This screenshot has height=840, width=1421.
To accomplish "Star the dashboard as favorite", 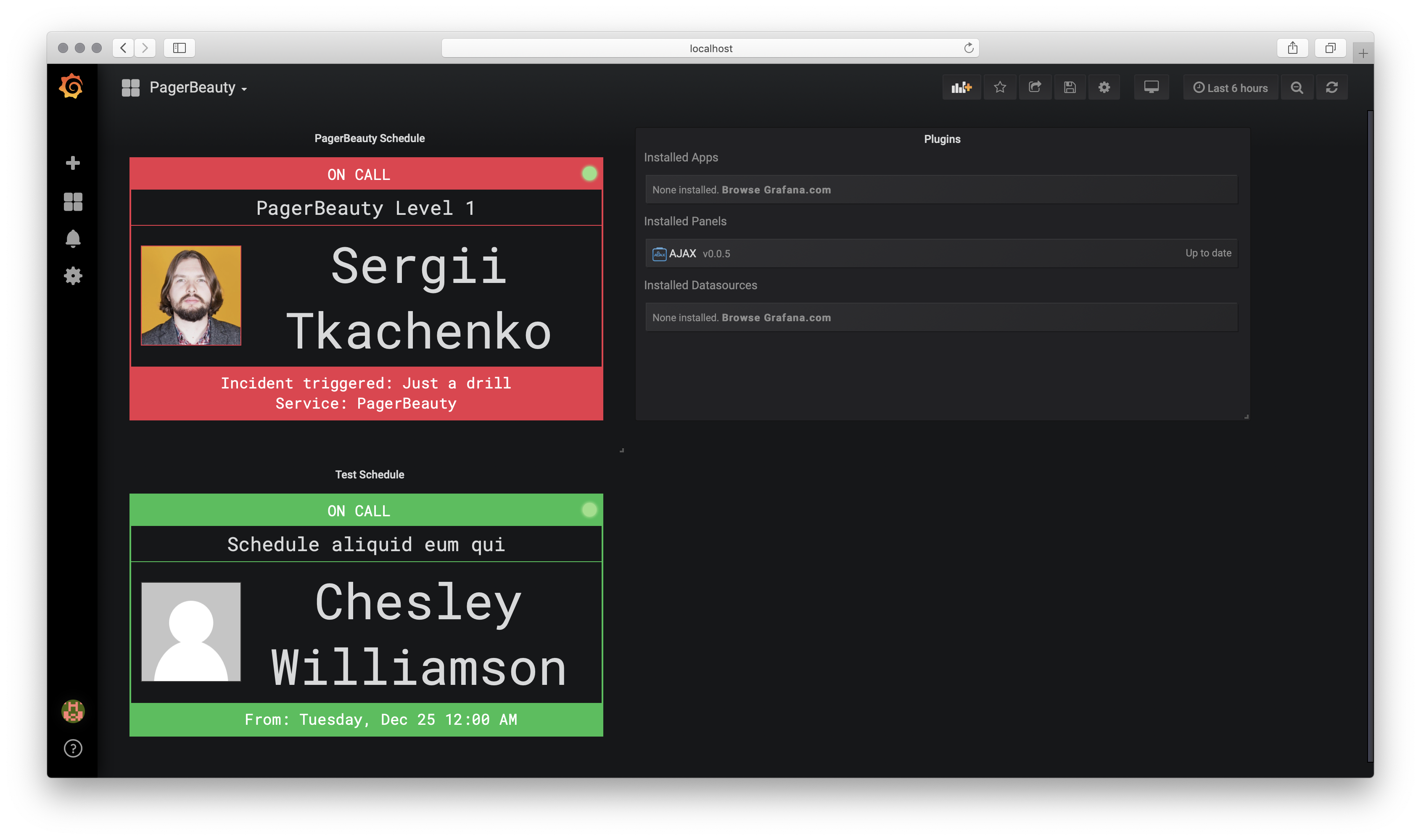I will [x=1000, y=87].
